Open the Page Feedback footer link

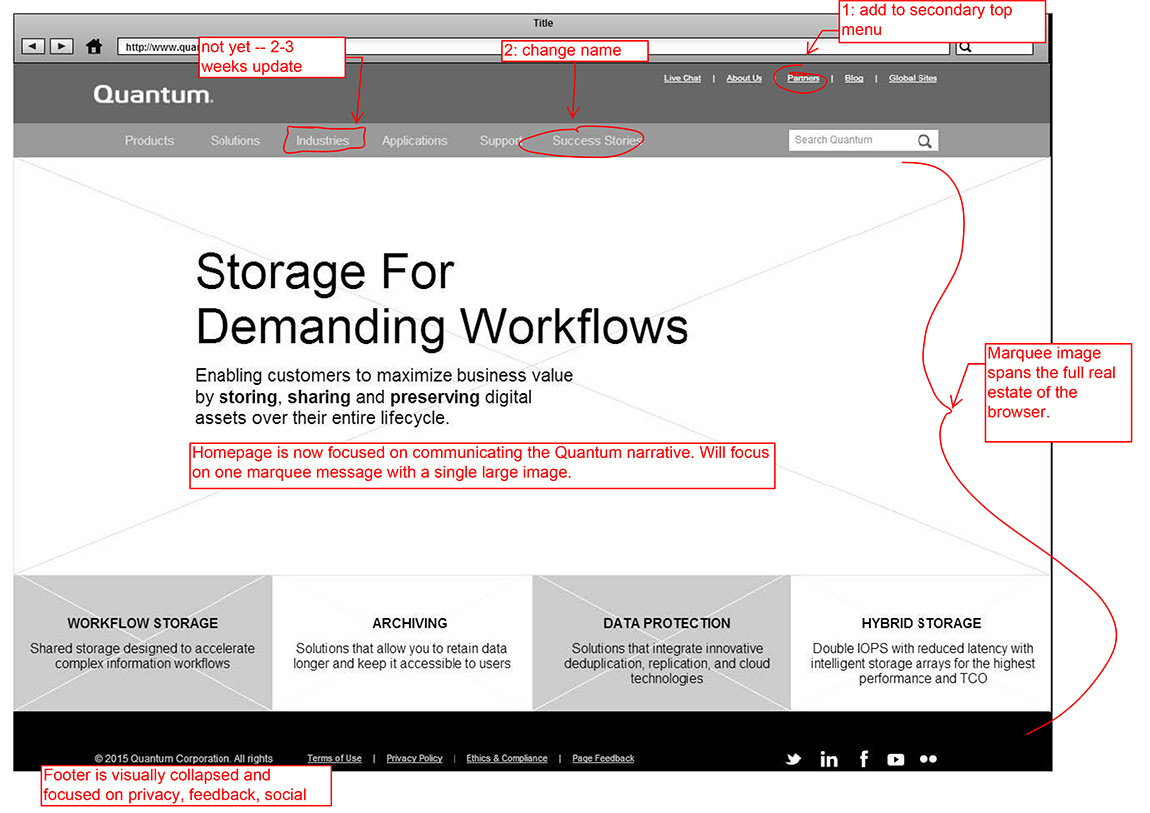click(604, 759)
